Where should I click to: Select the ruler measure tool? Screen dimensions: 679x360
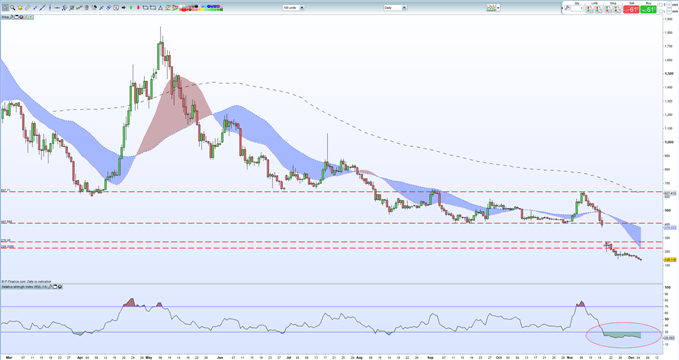[x=28, y=7]
